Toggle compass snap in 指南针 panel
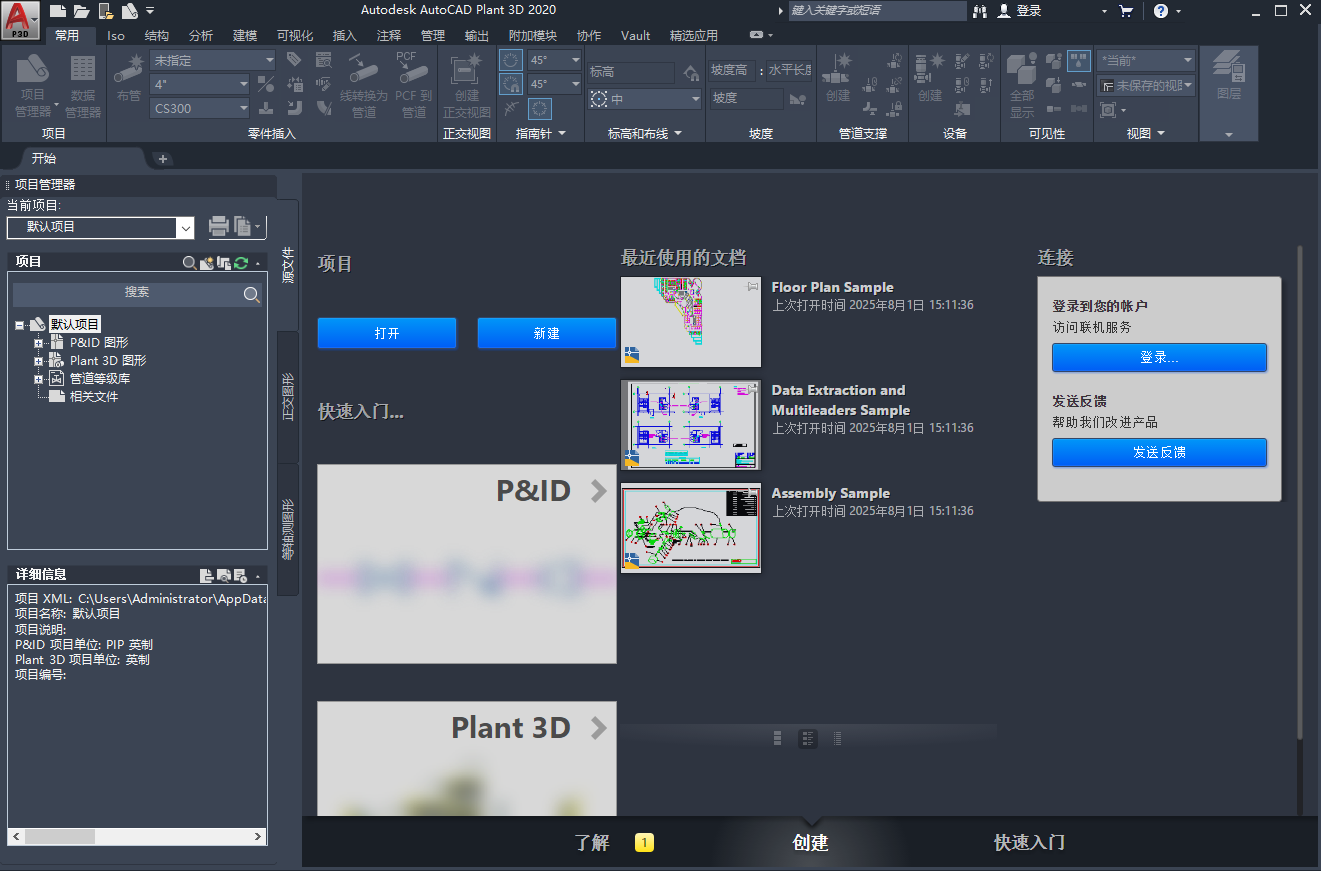The height and width of the screenshot is (871, 1321). point(511,82)
